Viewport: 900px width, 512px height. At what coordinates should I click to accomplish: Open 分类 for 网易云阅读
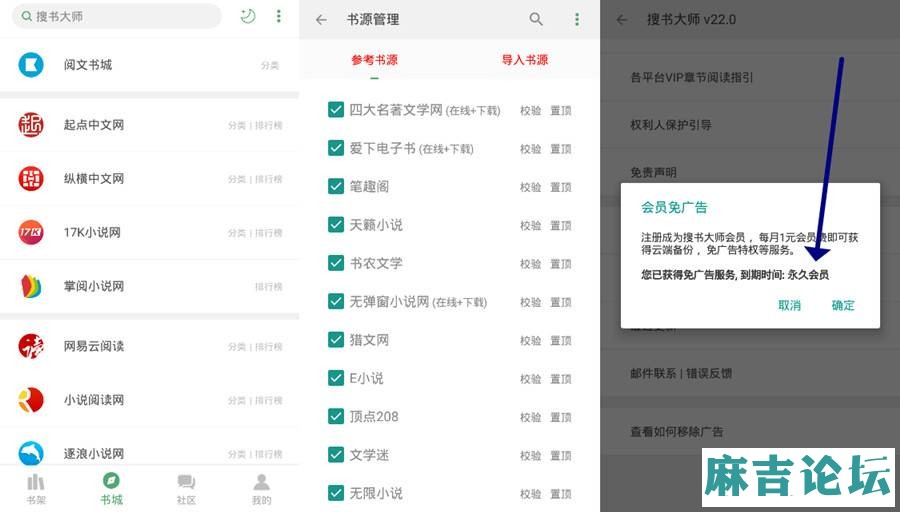coord(236,347)
